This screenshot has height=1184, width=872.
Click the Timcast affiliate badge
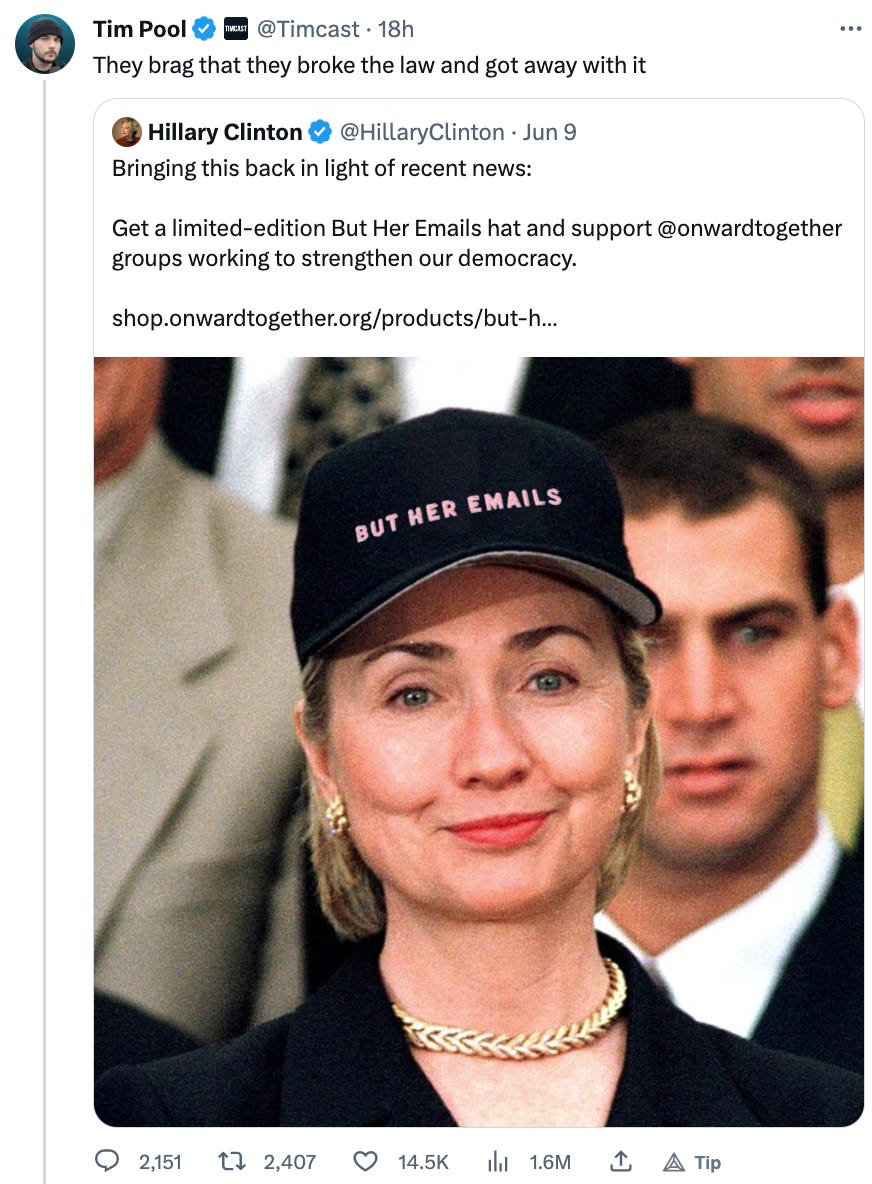236,29
